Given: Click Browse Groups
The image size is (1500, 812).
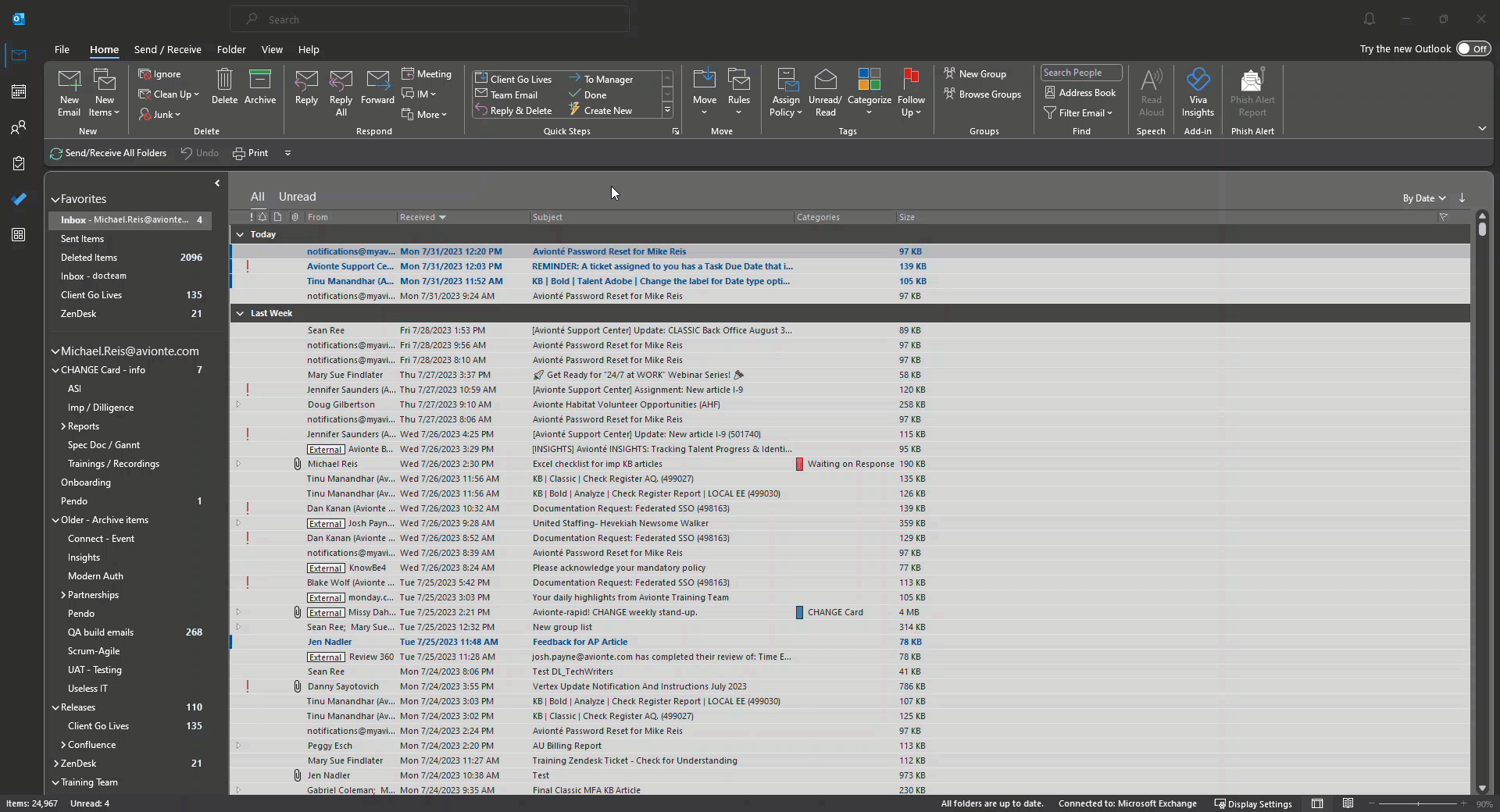Looking at the screenshot, I should 982,94.
